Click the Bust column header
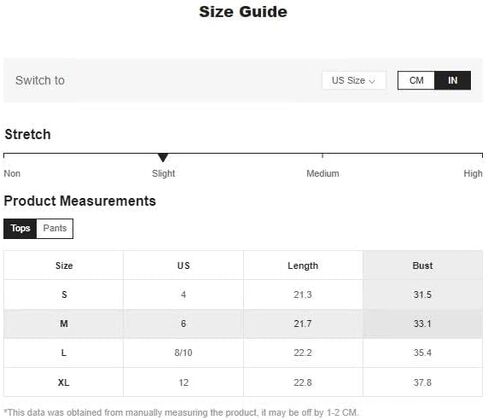 point(422,265)
